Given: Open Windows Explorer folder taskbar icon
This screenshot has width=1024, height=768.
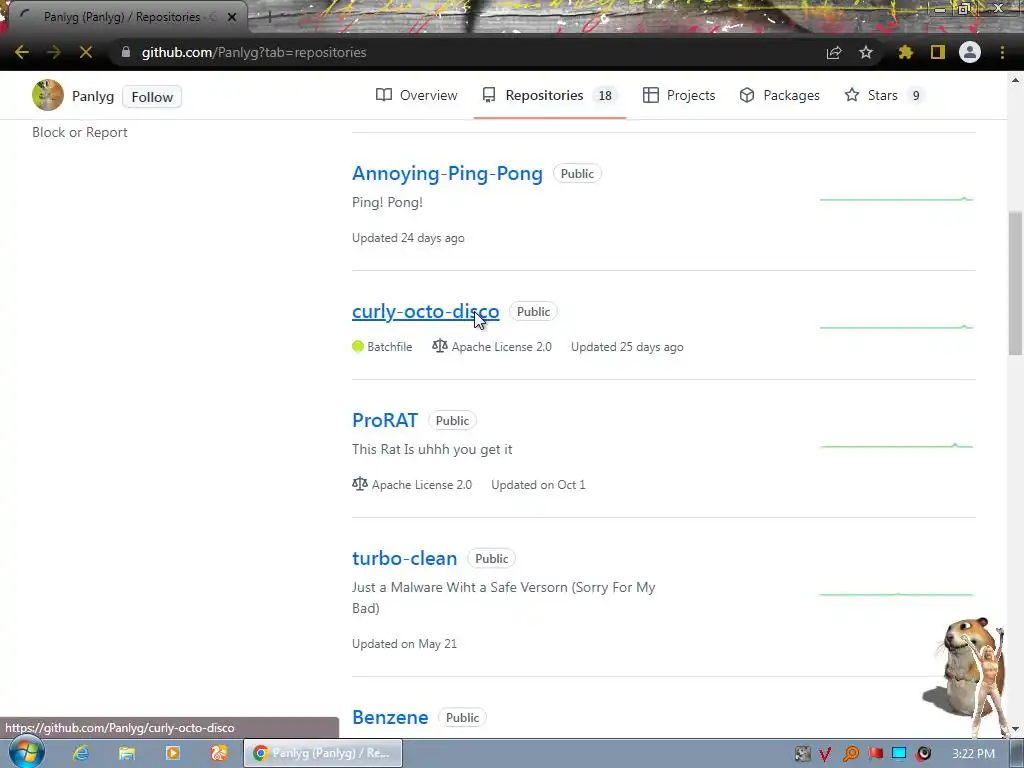Looking at the screenshot, I should tap(127, 753).
